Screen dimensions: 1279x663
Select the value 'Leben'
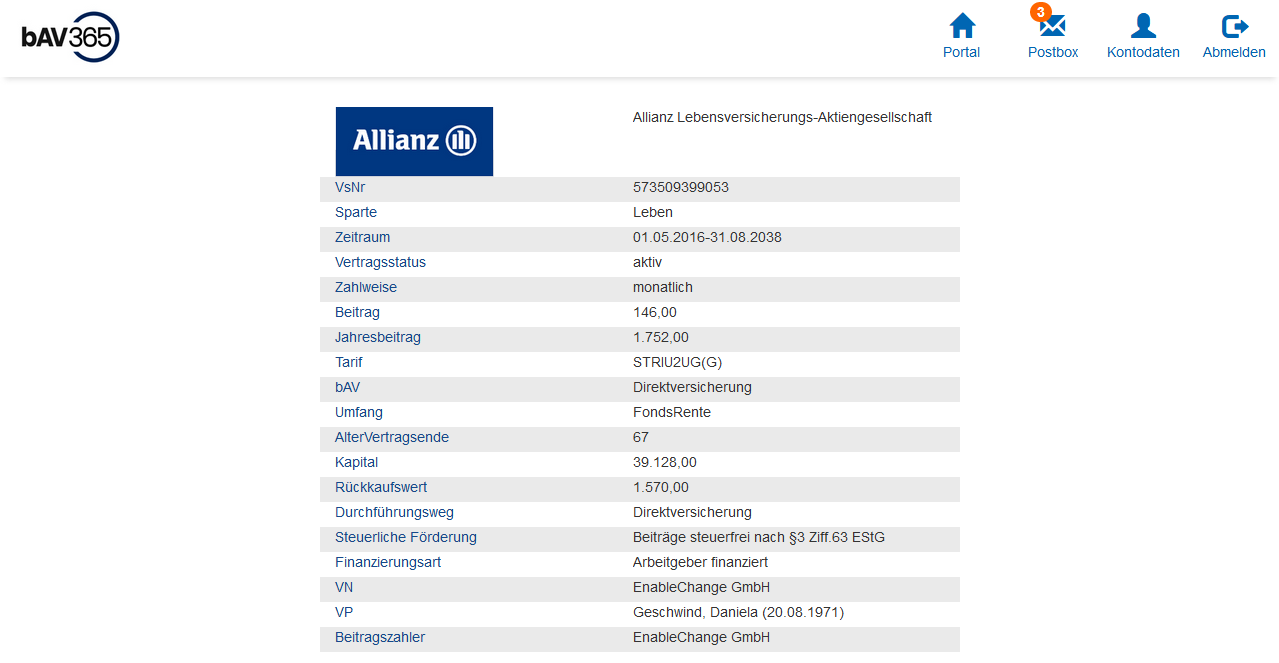(x=653, y=213)
